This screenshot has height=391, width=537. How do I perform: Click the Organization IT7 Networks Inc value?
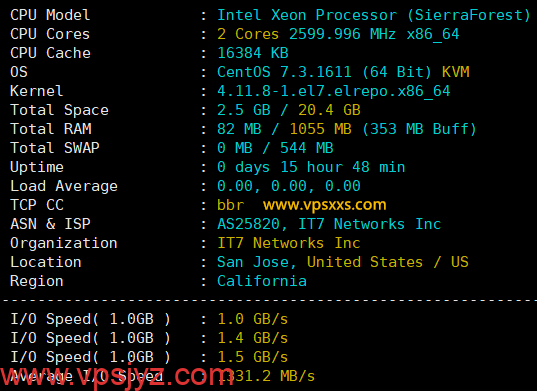click(x=289, y=243)
